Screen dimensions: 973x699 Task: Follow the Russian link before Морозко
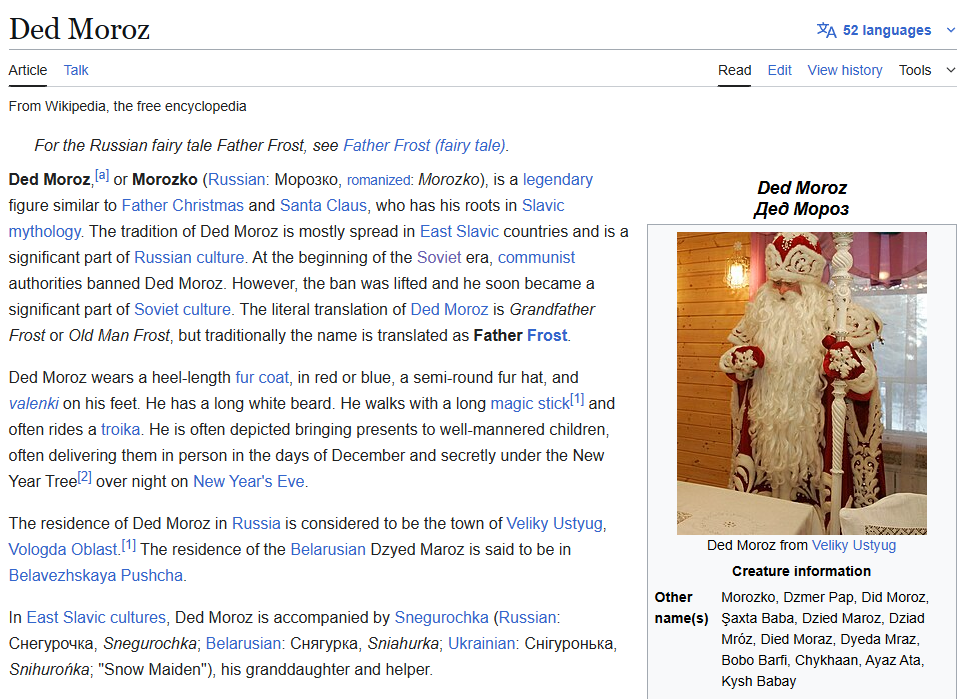236,179
